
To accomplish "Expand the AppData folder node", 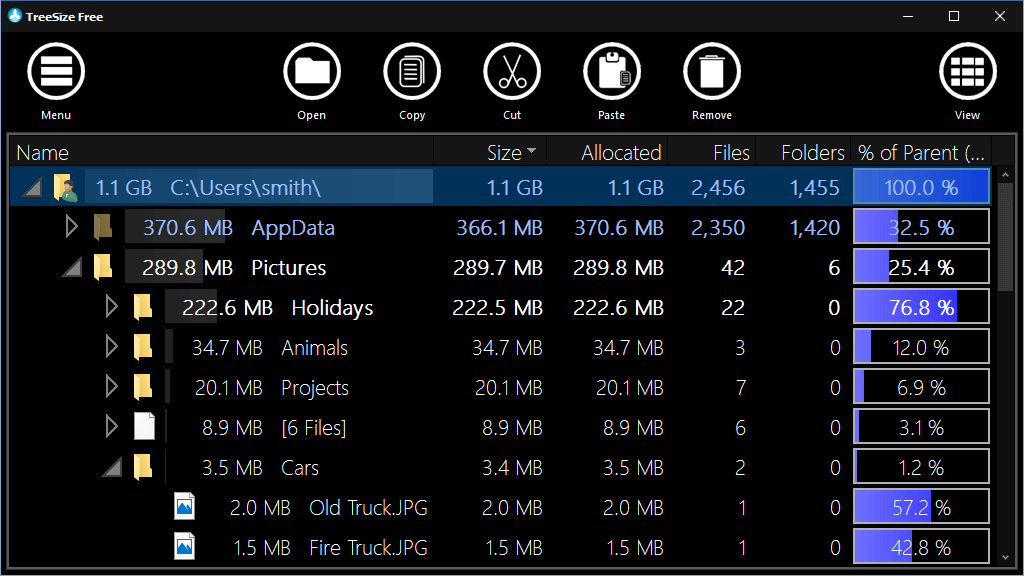I will [x=71, y=228].
